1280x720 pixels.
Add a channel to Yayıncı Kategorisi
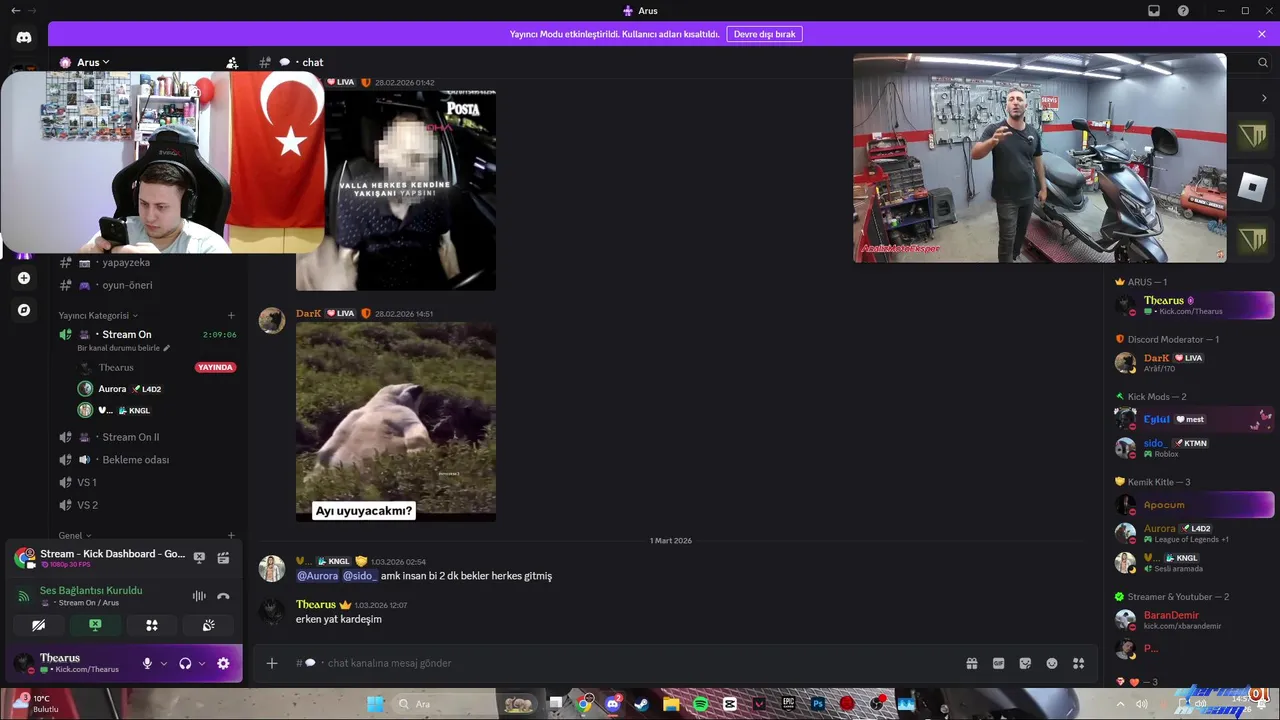pos(231,315)
